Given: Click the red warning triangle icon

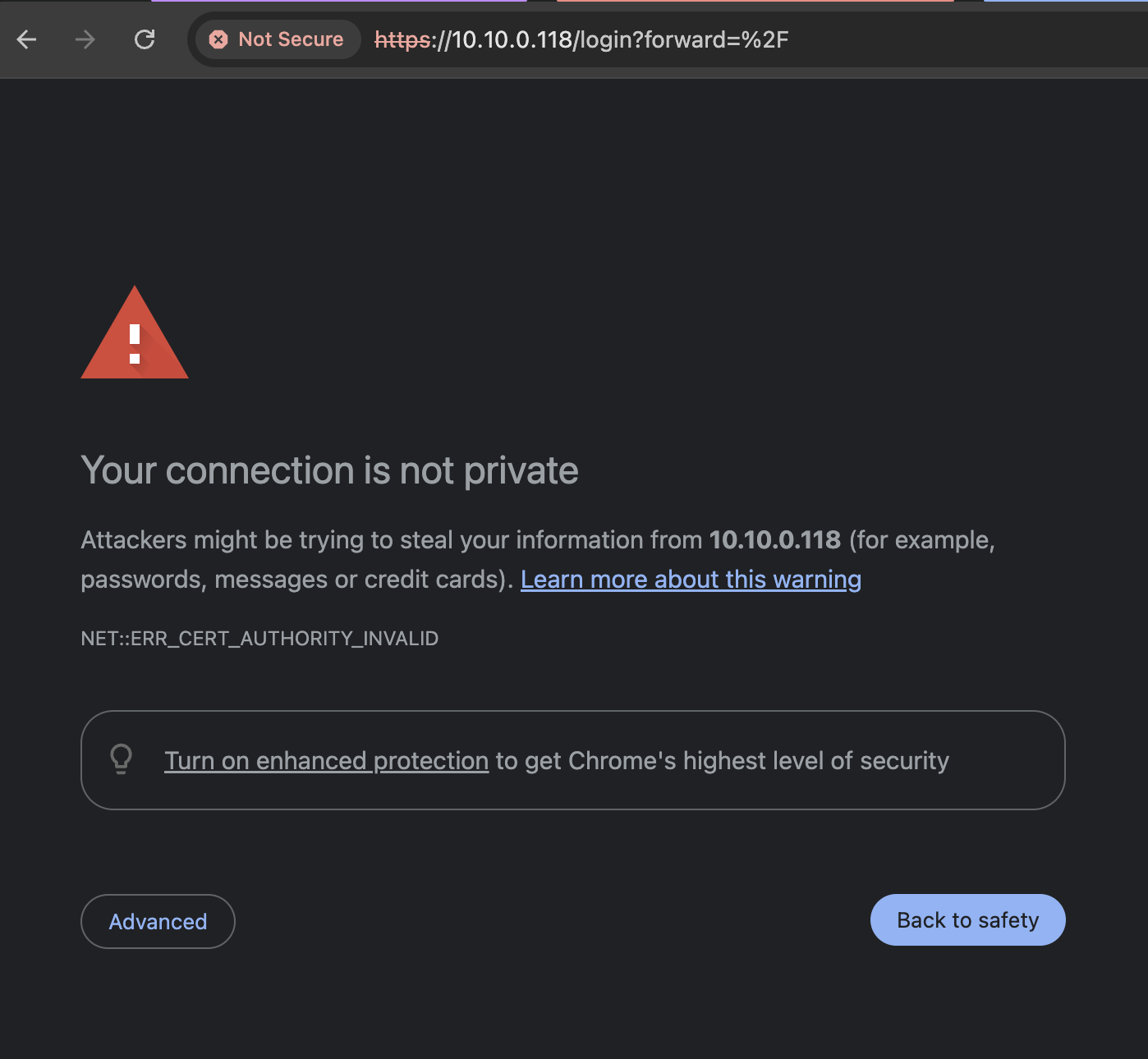Looking at the screenshot, I should [x=135, y=335].
